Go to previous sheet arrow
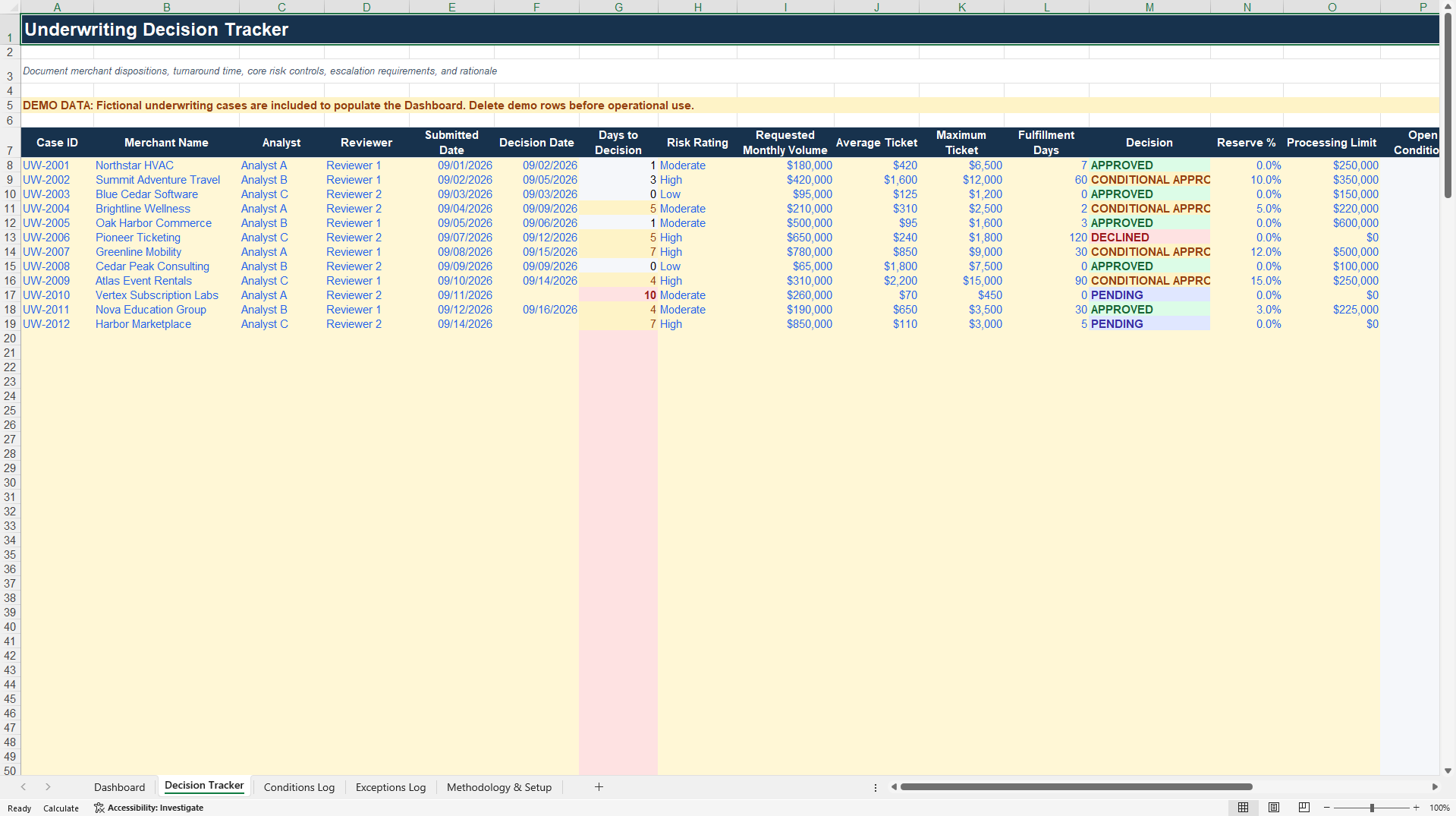The width and height of the screenshot is (1456, 816). click(x=24, y=787)
